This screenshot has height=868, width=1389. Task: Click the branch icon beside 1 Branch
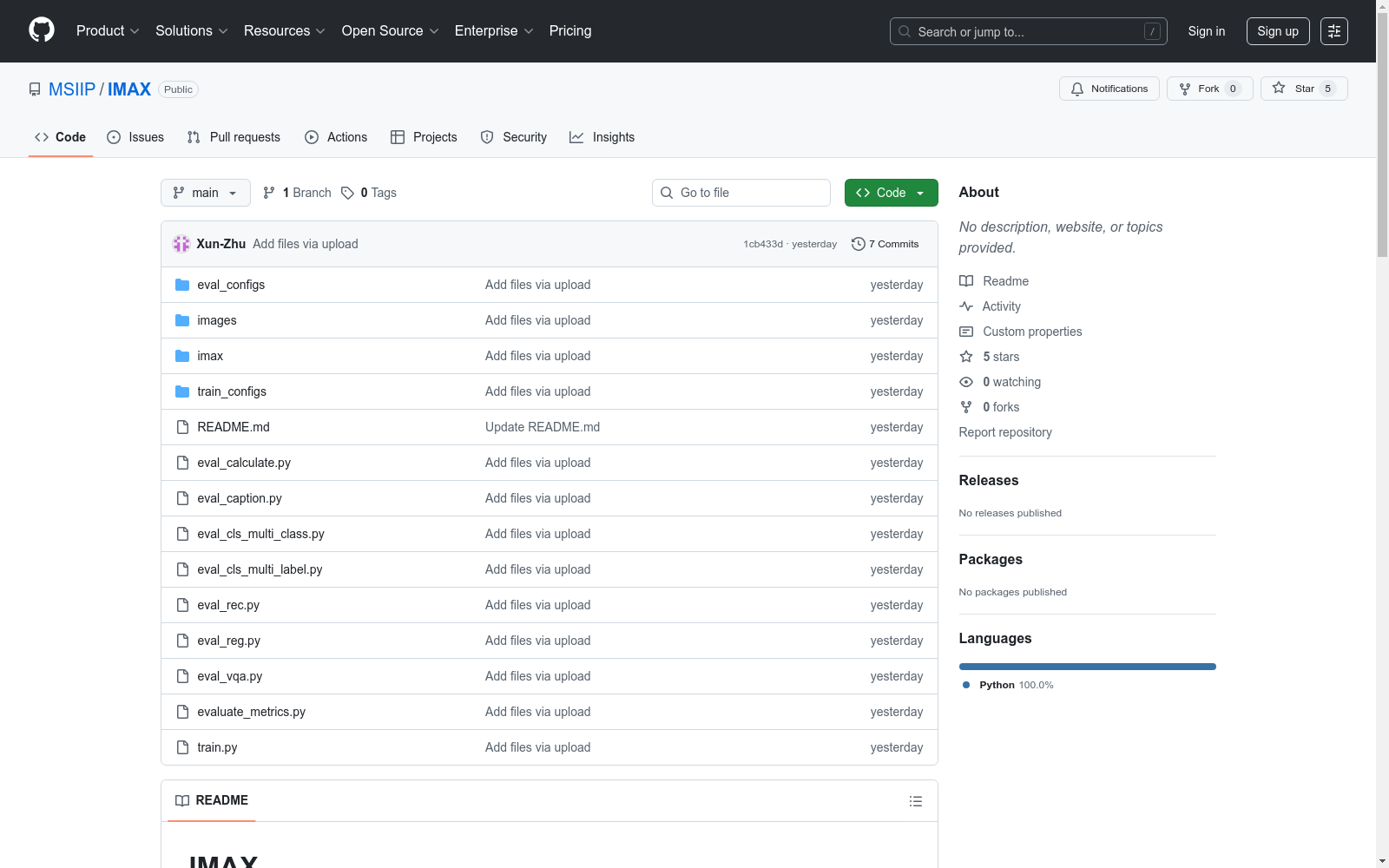(269, 193)
